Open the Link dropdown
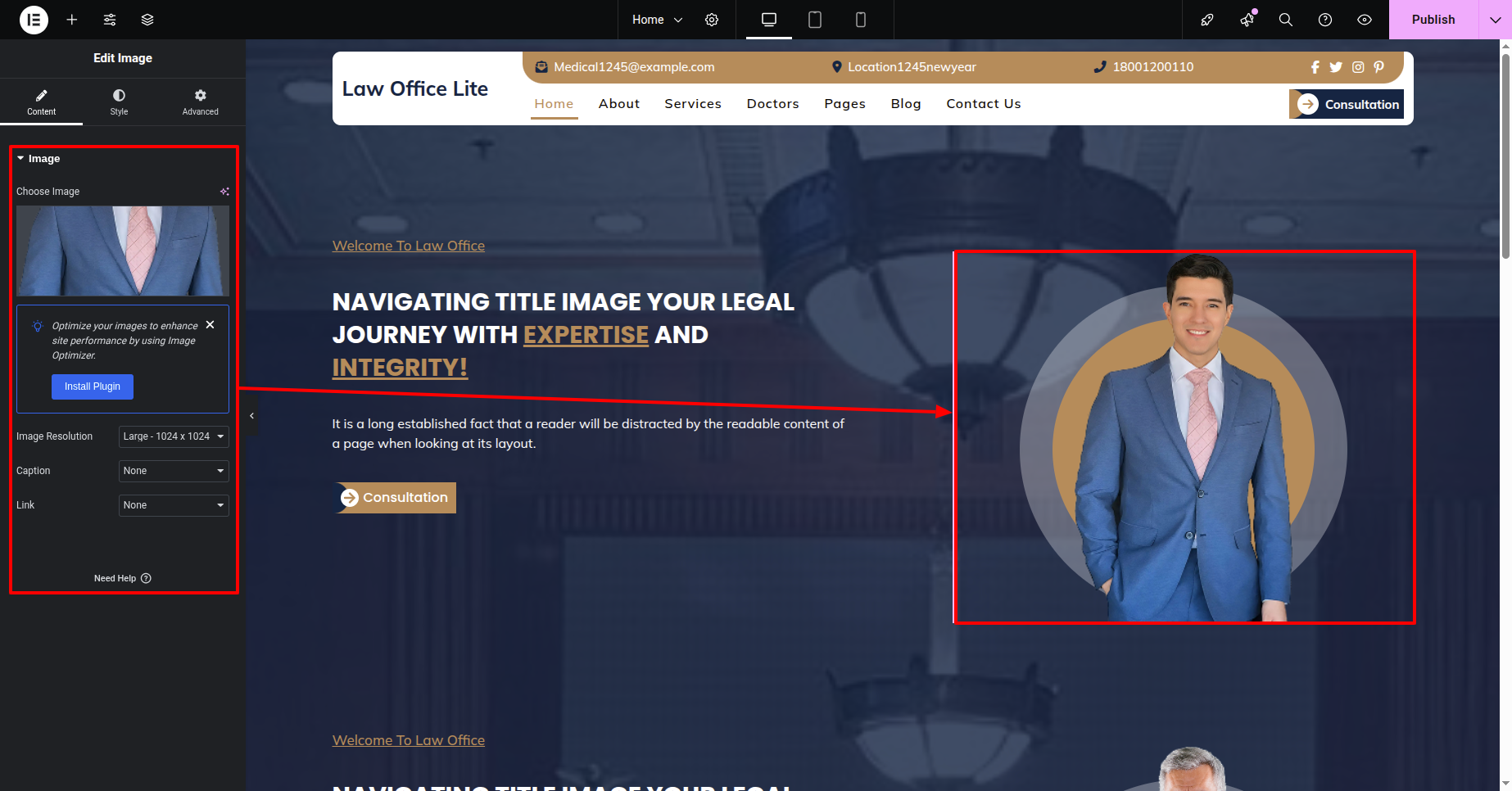The image size is (1512, 791). pos(174,505)
